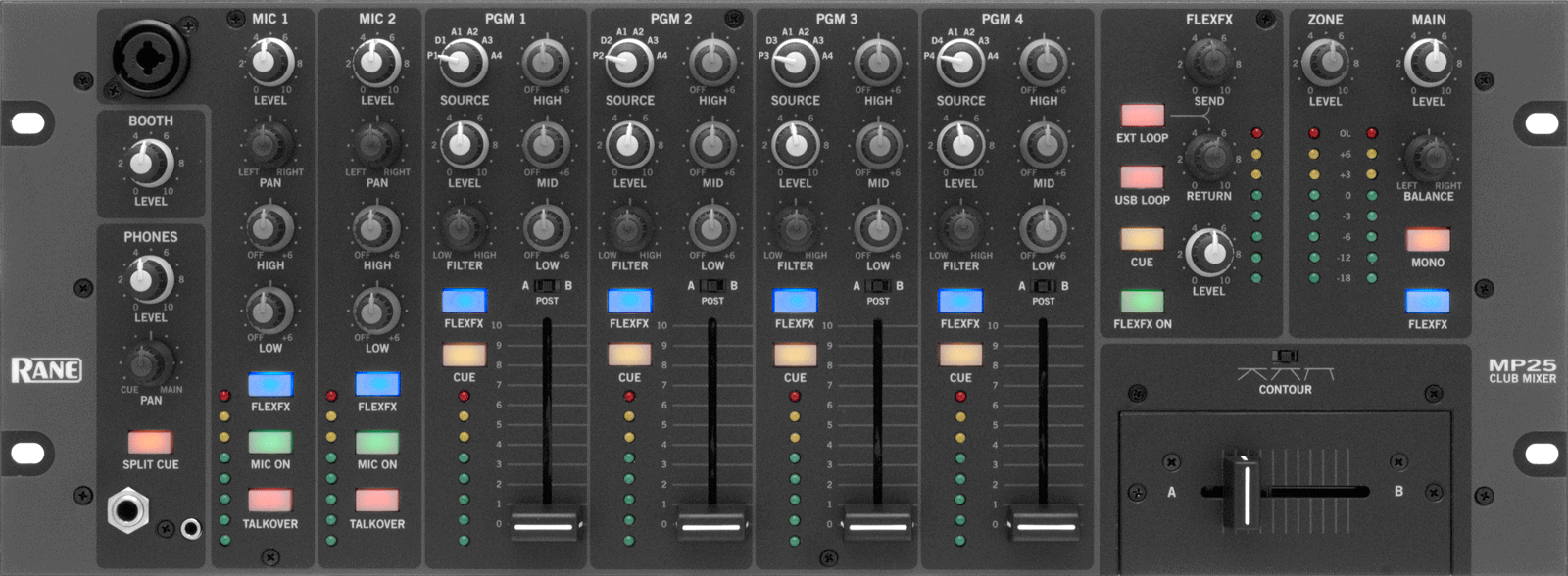The height and width of the screenshot is (576, 1568).
Task: Click the Main Balance knob
Action: pyautogui.click(x=1428, y=158)
